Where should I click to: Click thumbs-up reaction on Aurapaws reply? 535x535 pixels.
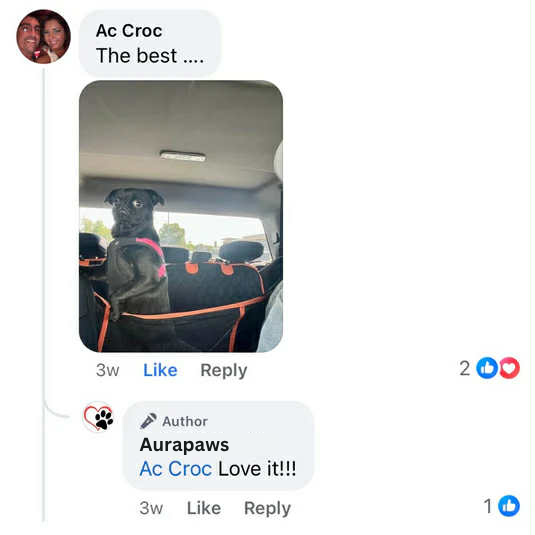click(x=509, y=506)
